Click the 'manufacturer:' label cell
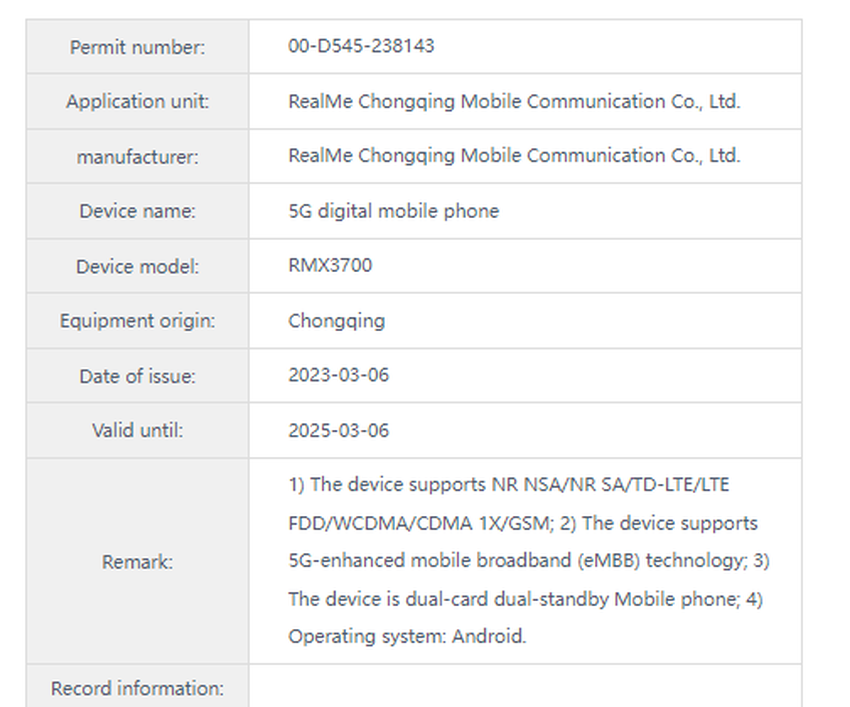 [137, 156]
